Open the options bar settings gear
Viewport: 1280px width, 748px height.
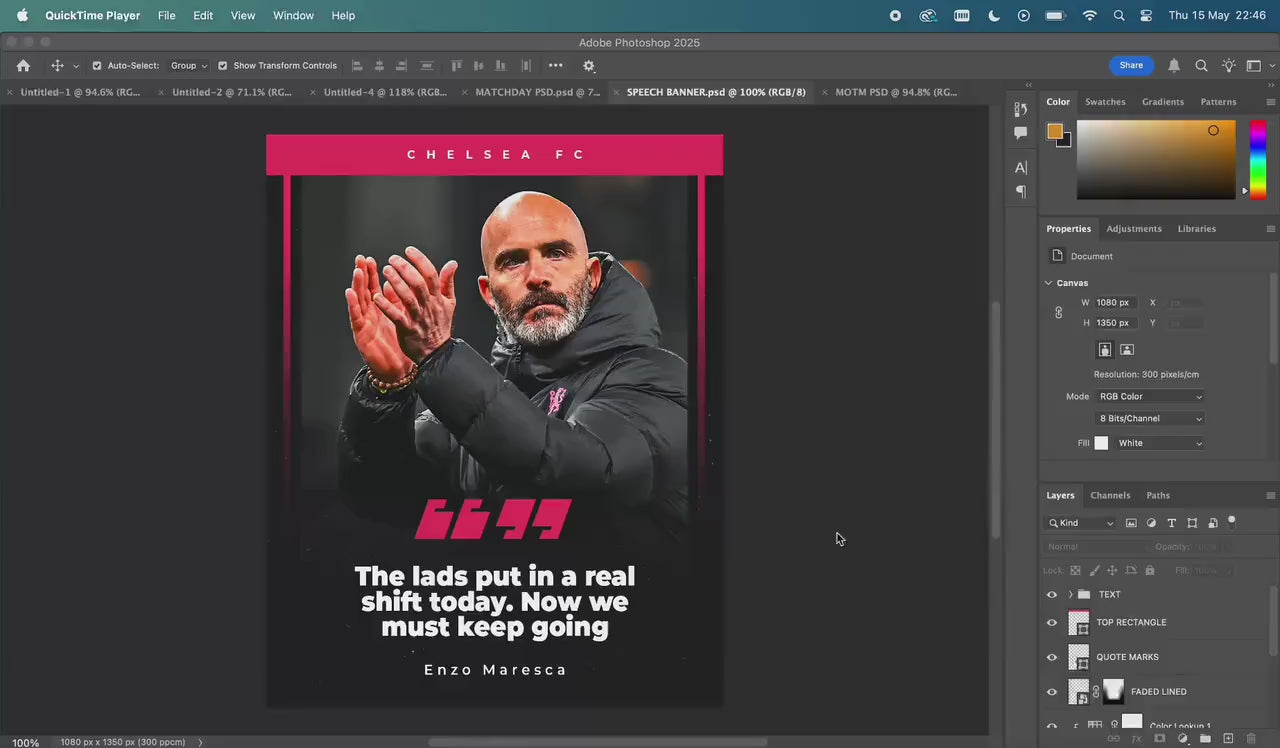click(589, 66)
